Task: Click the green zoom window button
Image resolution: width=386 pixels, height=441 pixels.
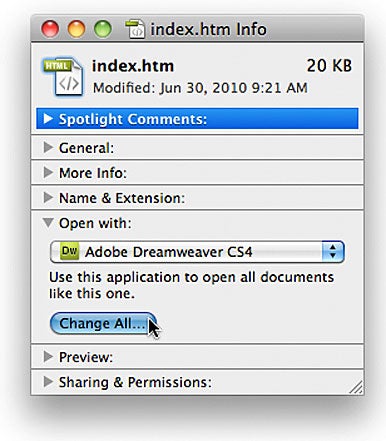Action: pos(103,29)
